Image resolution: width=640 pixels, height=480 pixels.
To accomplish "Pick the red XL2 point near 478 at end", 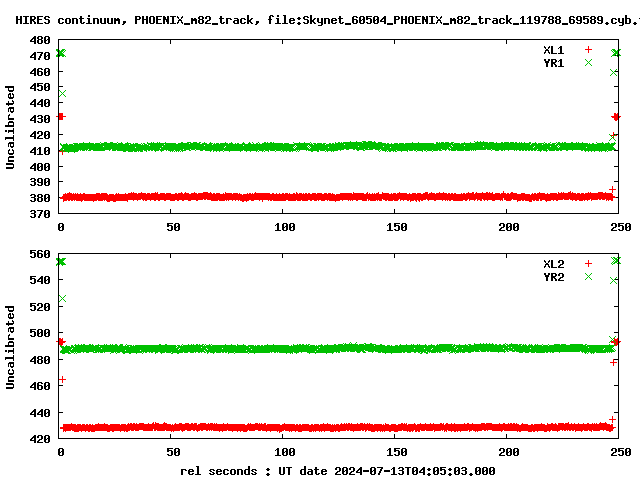I will click(613, 362).
